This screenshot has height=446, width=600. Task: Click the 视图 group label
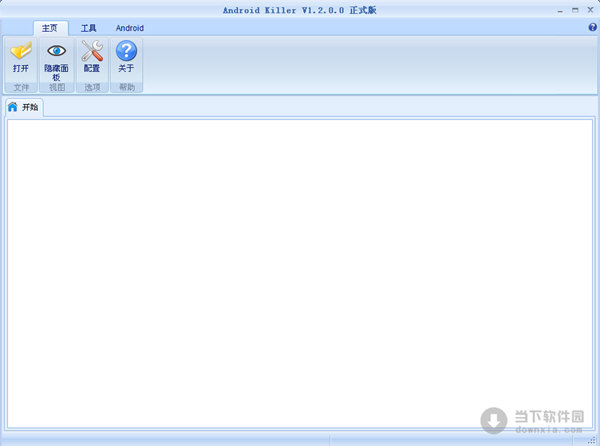click(x=57, y=87)
